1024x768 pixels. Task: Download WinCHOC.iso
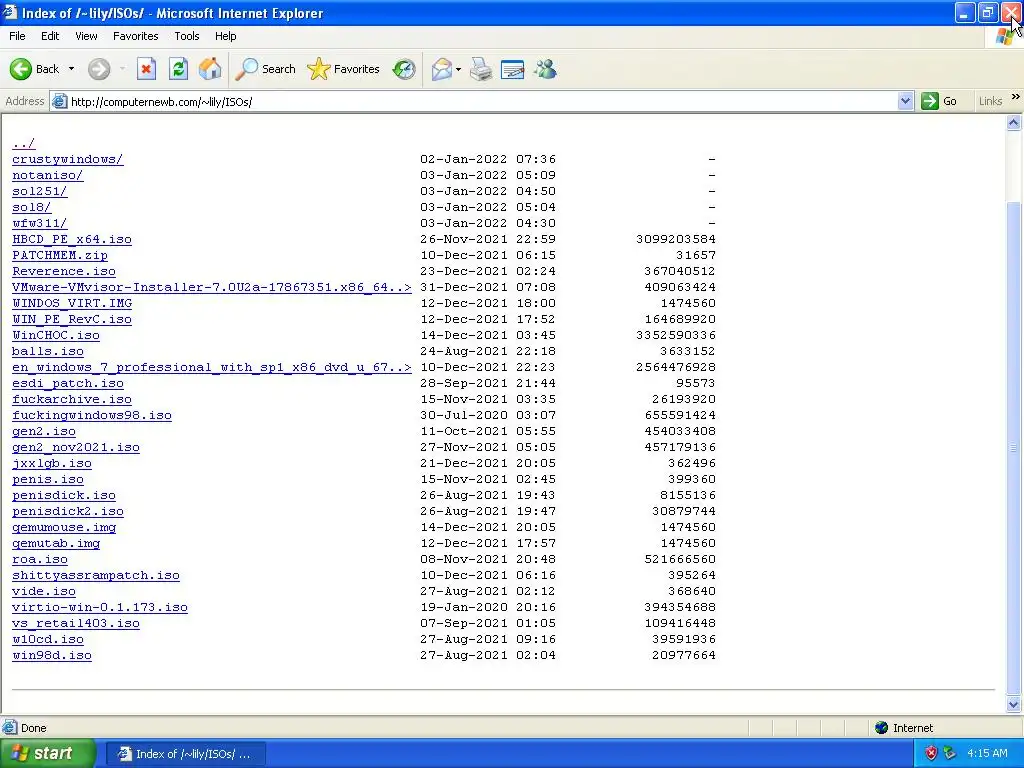pos(56,335)
